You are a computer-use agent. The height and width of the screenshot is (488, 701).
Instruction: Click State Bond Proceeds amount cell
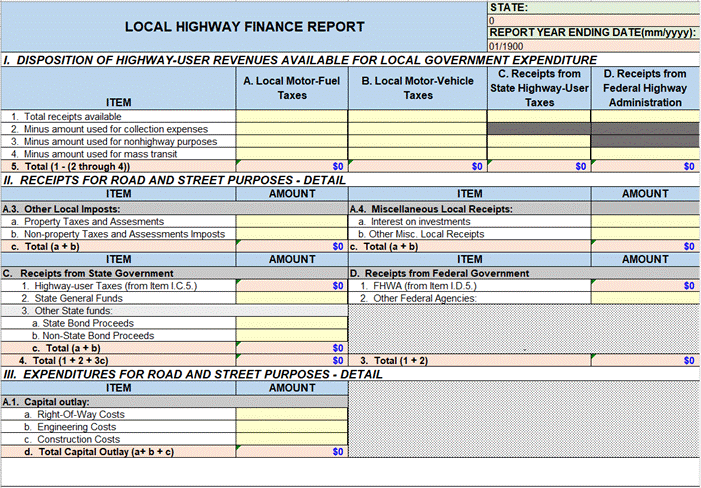click(x=291, y=323)
